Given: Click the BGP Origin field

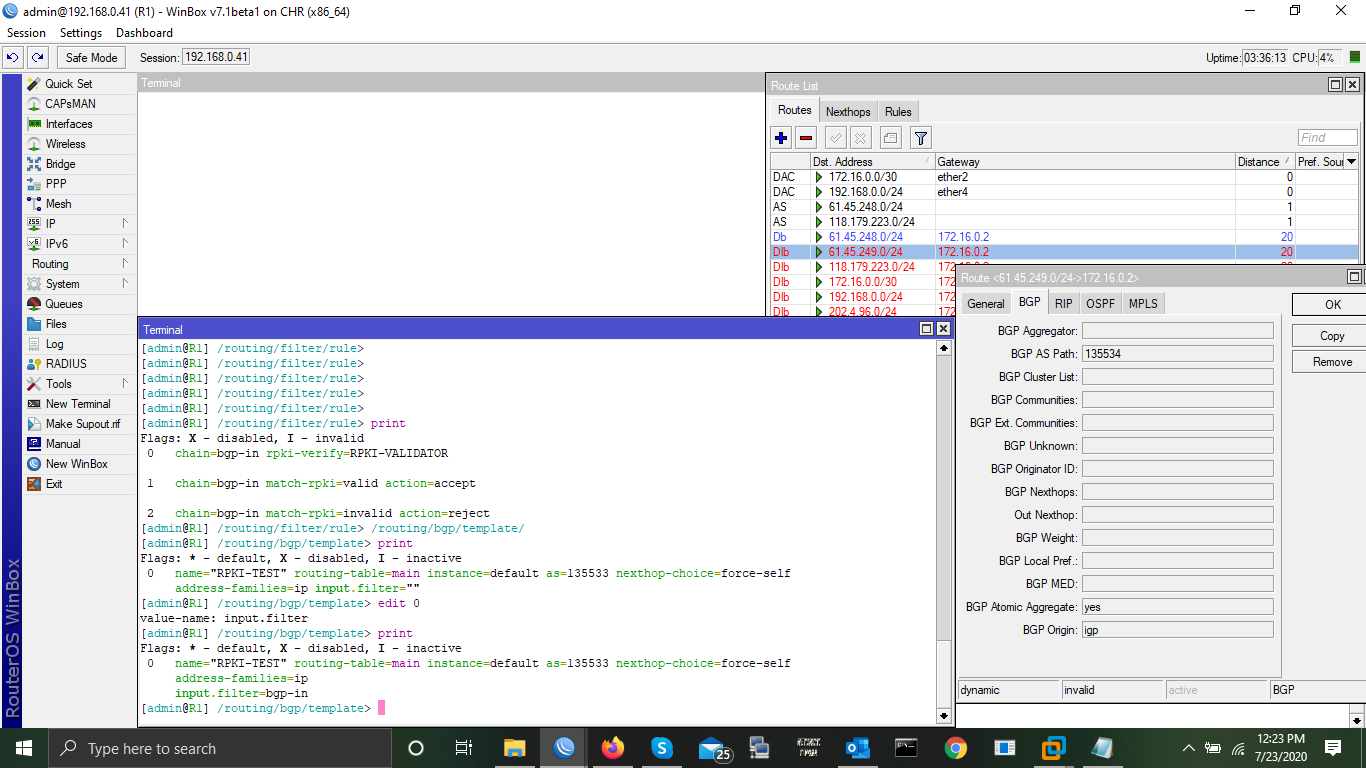Looking at the screenshot, I should pos(1177,630).
